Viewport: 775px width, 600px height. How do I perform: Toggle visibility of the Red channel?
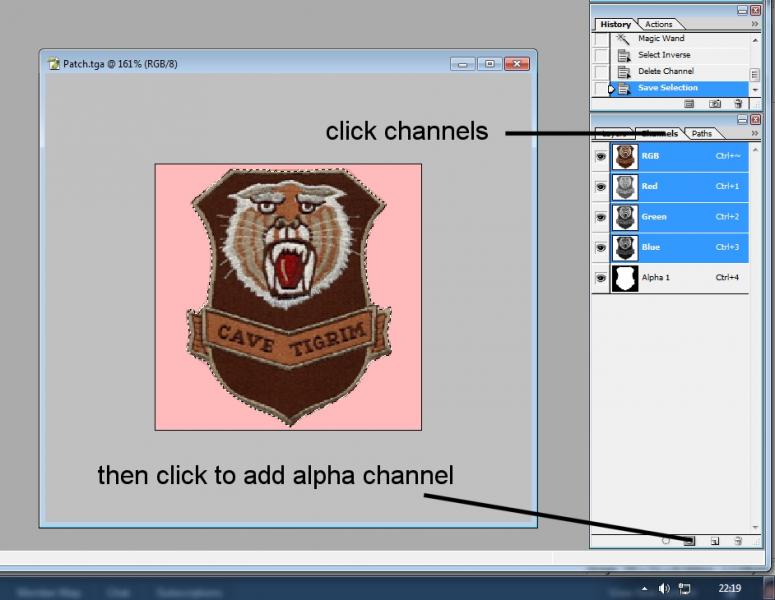click(601, 187)
